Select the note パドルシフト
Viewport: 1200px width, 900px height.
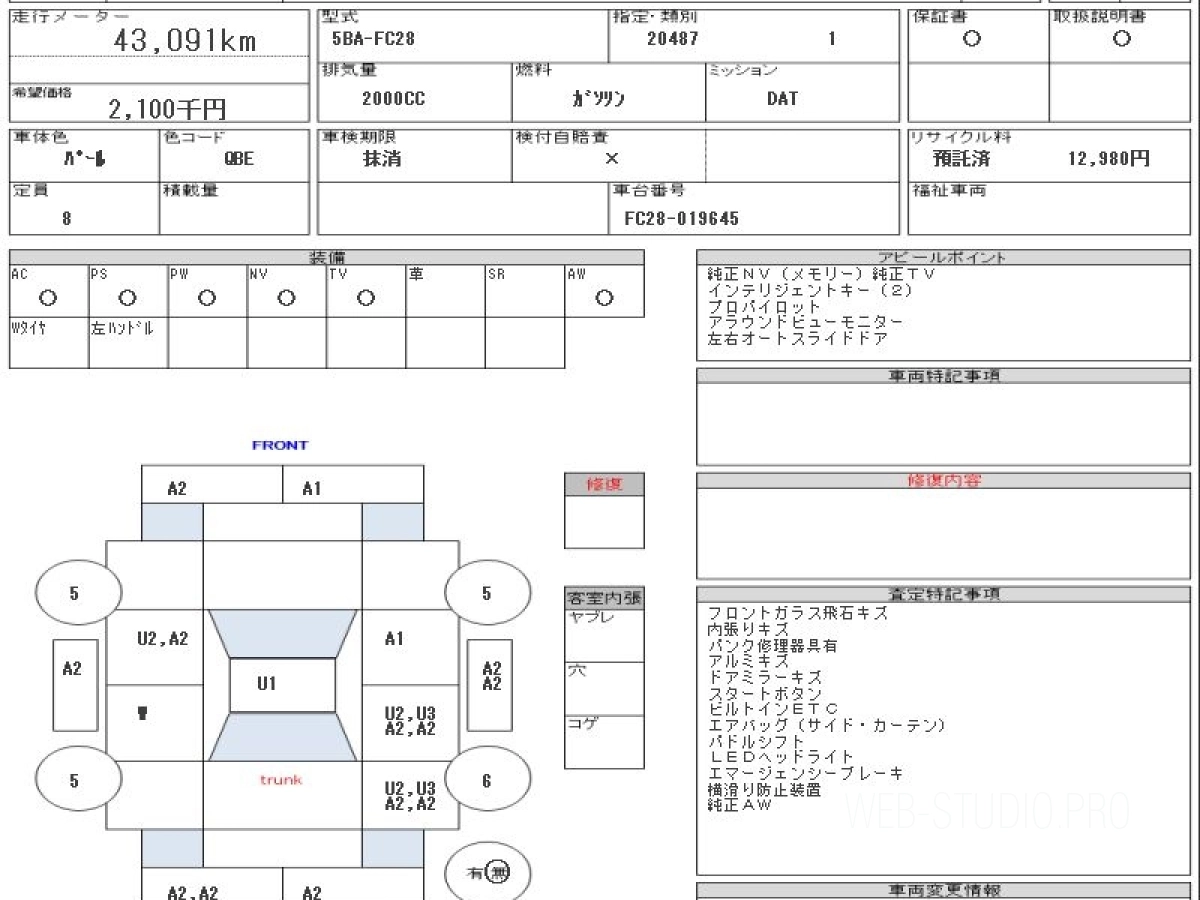(x=756, y=741)
